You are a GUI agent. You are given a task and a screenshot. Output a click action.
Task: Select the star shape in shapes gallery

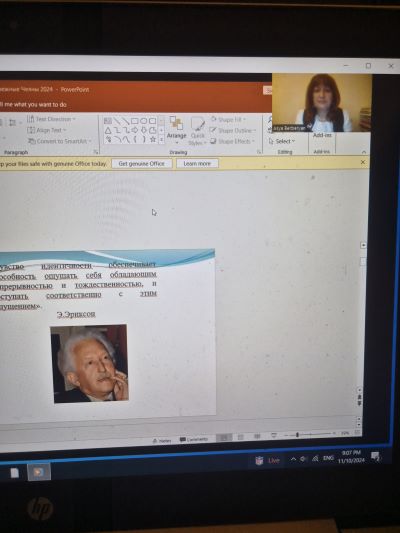(153, 139)
